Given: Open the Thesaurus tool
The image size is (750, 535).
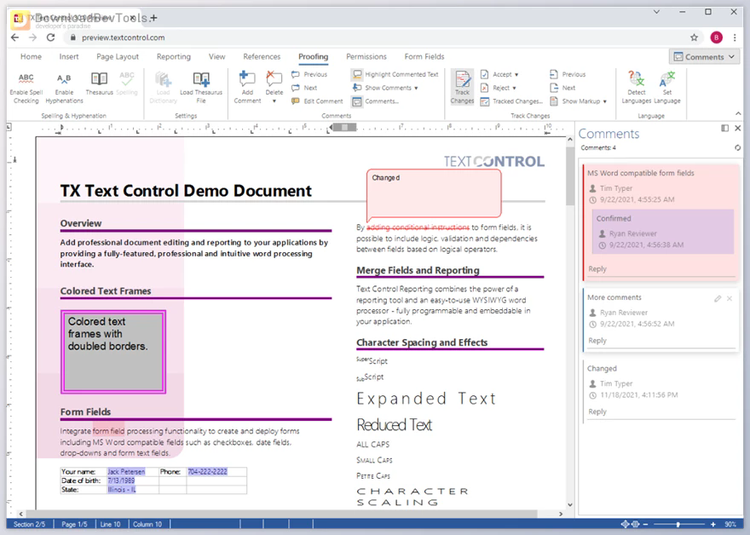Looking at the screenshot, I should (99, 83).
